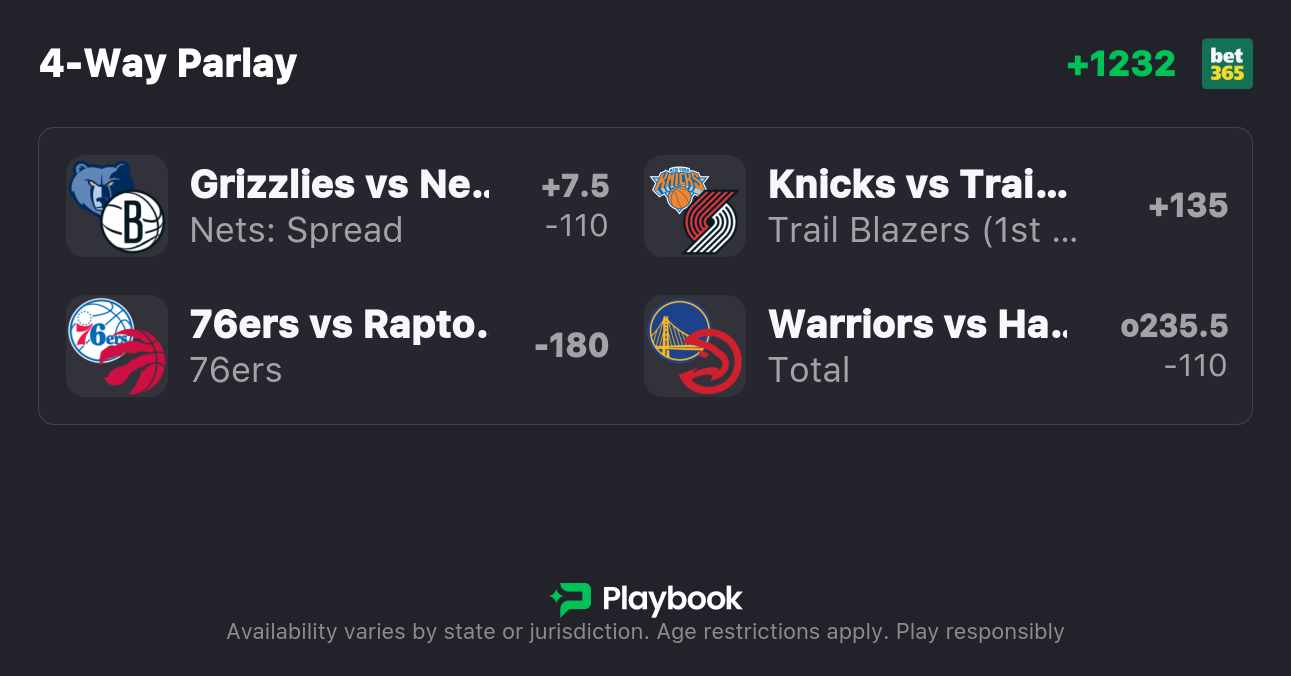Open the Knicks vs Trail Blazers matchup title
The width and height of the screenshot is (1291, 676).
pos(918,184)
